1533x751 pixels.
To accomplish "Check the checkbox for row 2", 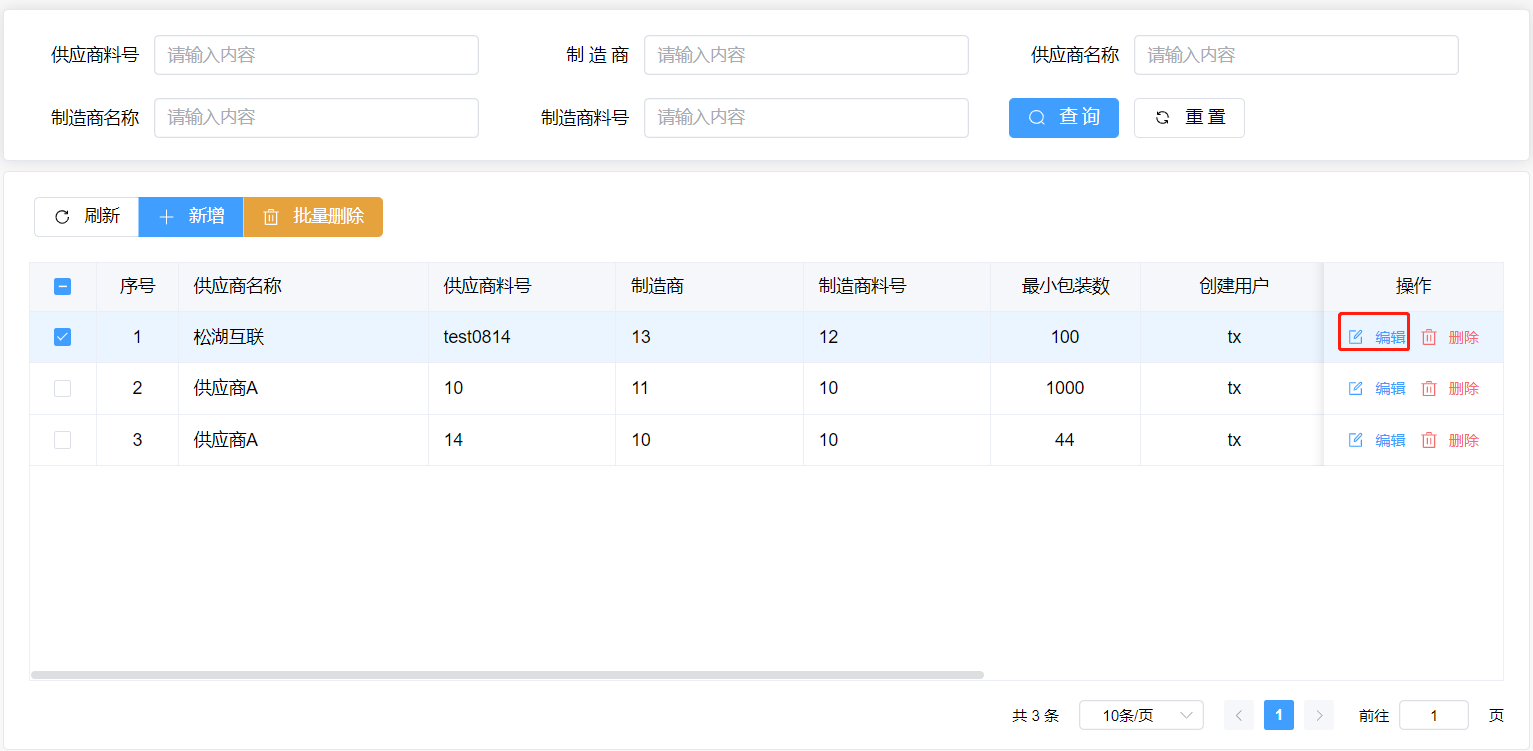I will click(62, 388).
